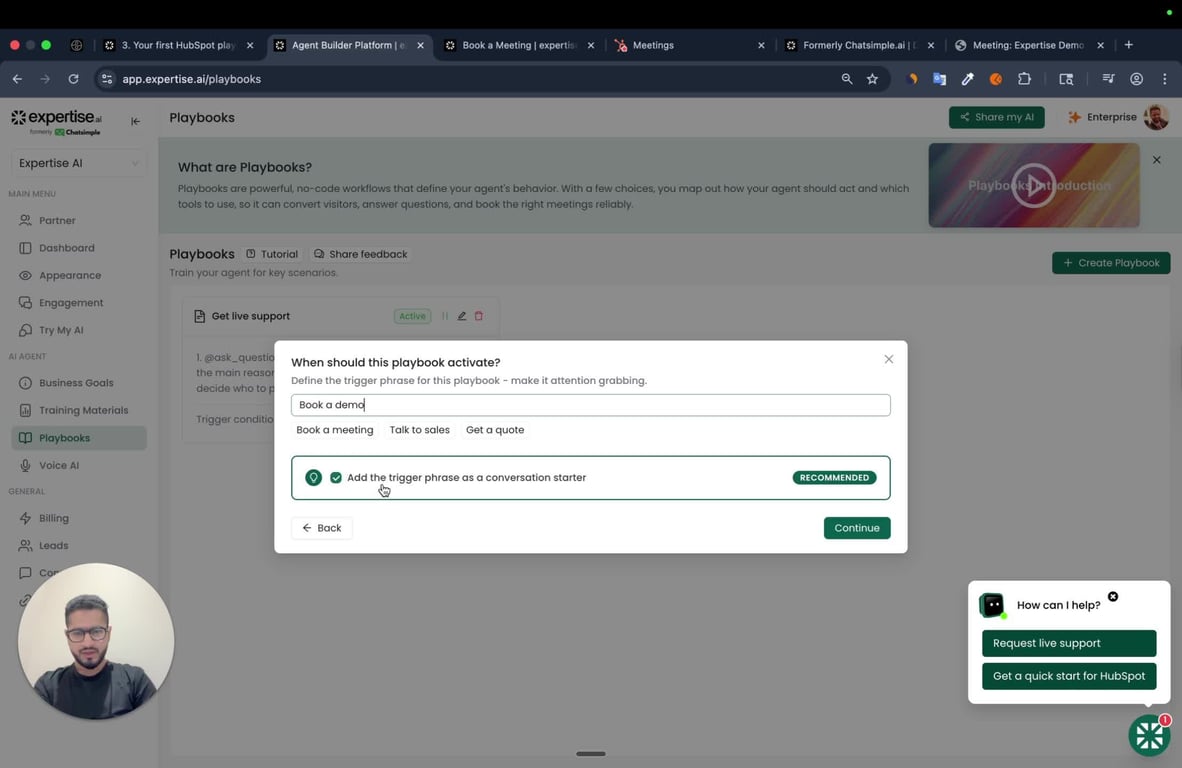Viewport: 1182px width, 768px height.
Task: Dismiss the What are Playbooks banner
Action: pos(1156,160)
